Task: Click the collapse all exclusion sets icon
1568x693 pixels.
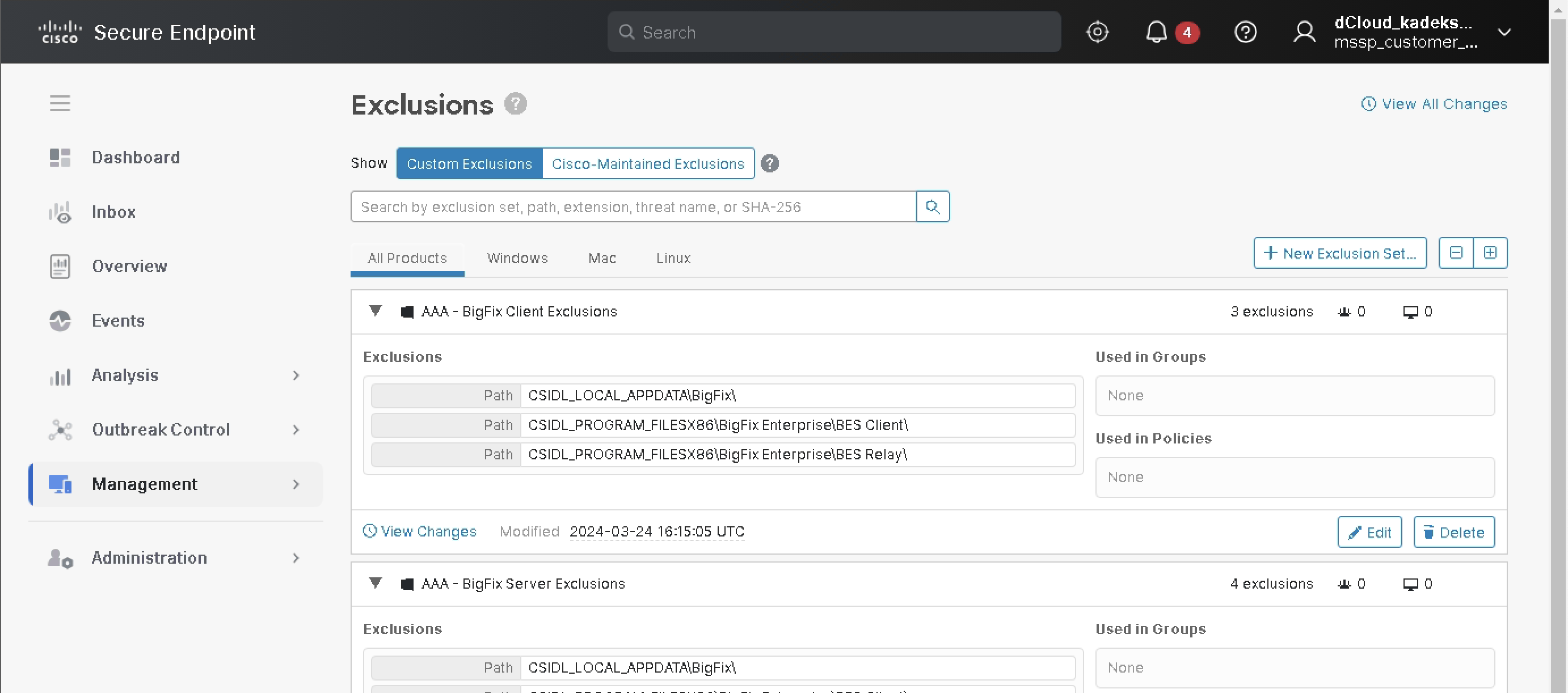Action: pyautogui.click(x=1455, y=253)
